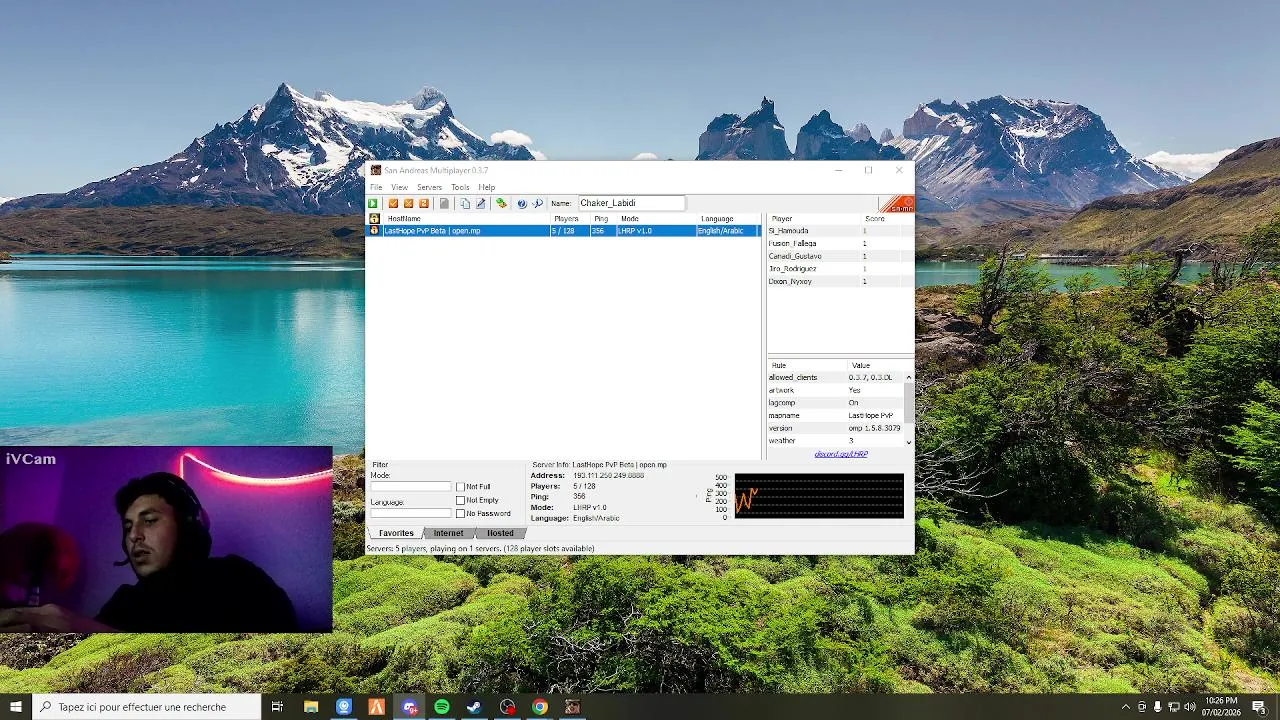The image size is (1280, 720).
Task: Sort by the Language column header
Action: (x=728, y=218)
